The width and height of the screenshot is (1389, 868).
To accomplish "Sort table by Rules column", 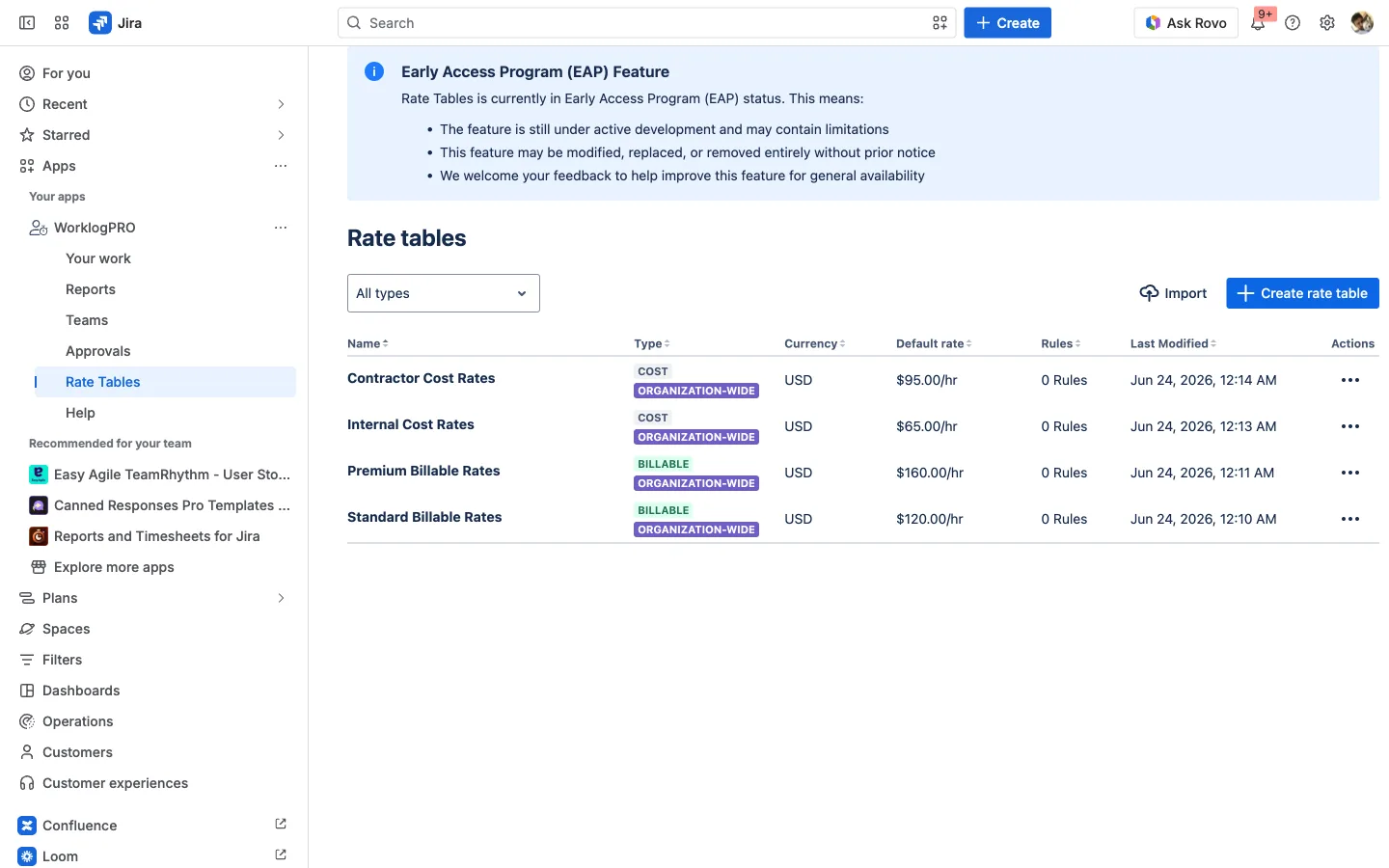I will tap(1061, 343).
